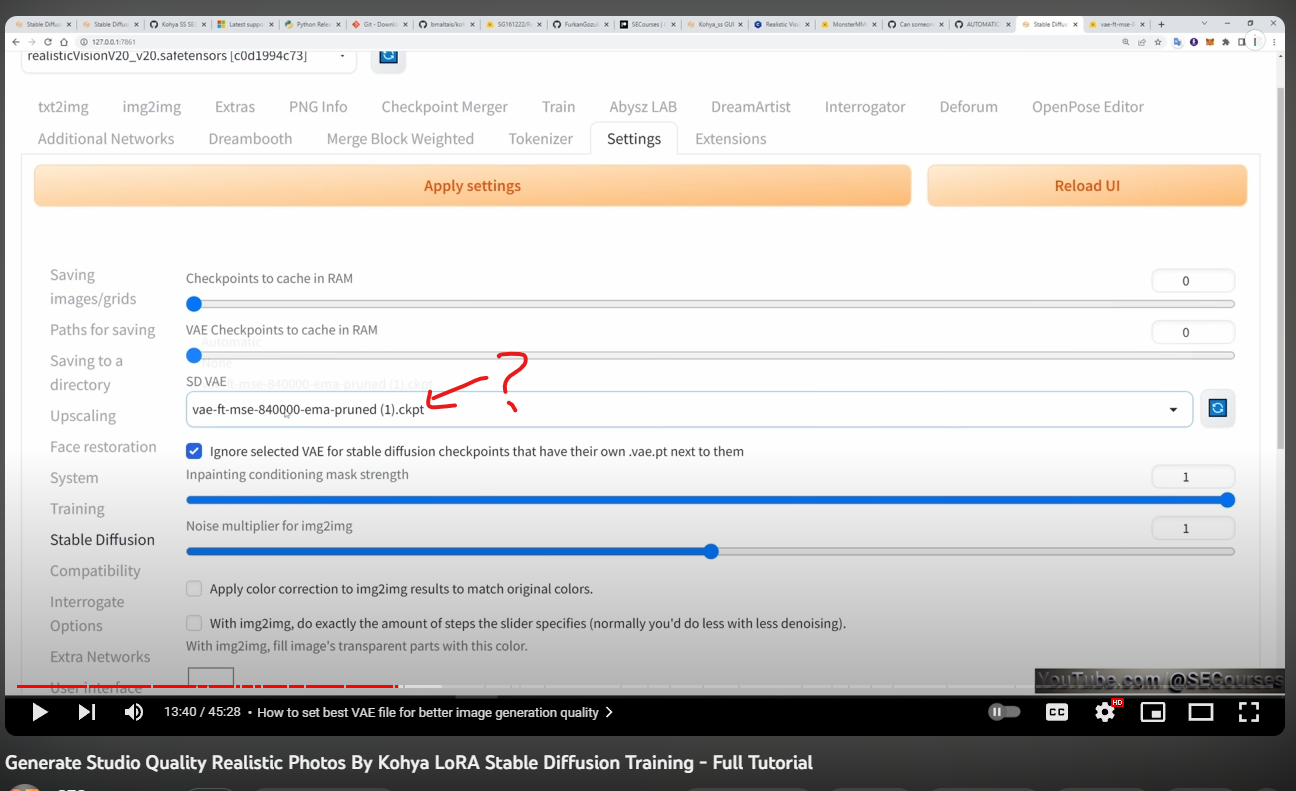This screenshot has height=791, width=1296.
Task: Refresh the SD VAE file list
Action: coord(1217,408)
